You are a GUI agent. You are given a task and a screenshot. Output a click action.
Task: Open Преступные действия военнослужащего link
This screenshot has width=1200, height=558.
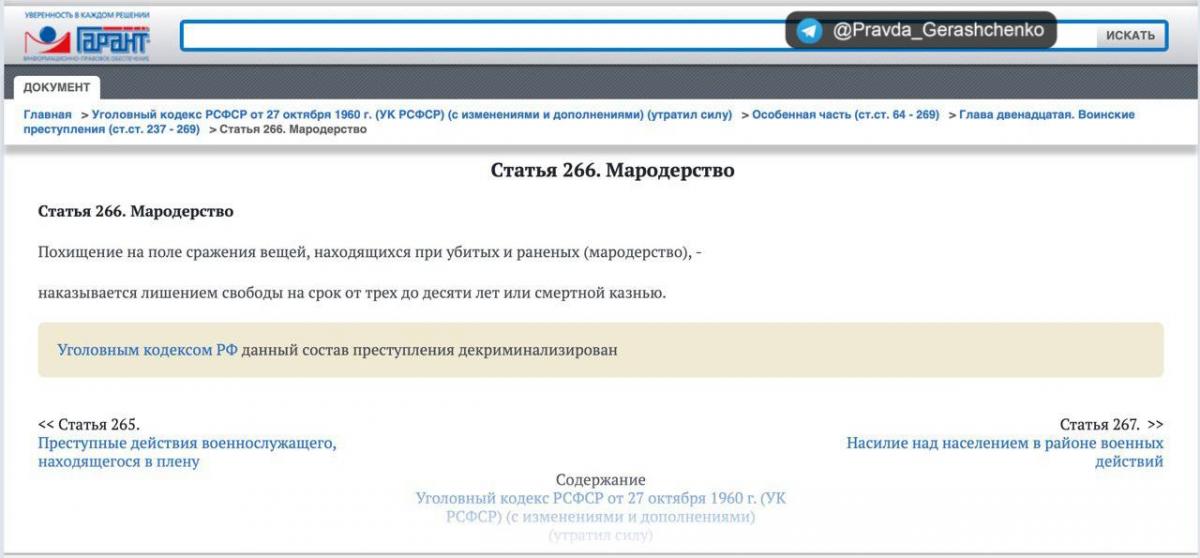click(x=187, y=443)
